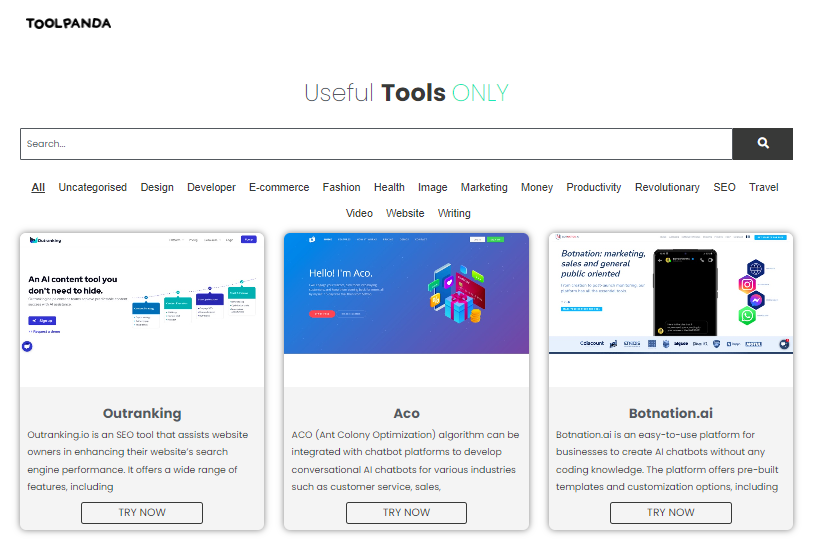Select the All category filter
This screenshot has height=541, width=814.
(38, 187)
